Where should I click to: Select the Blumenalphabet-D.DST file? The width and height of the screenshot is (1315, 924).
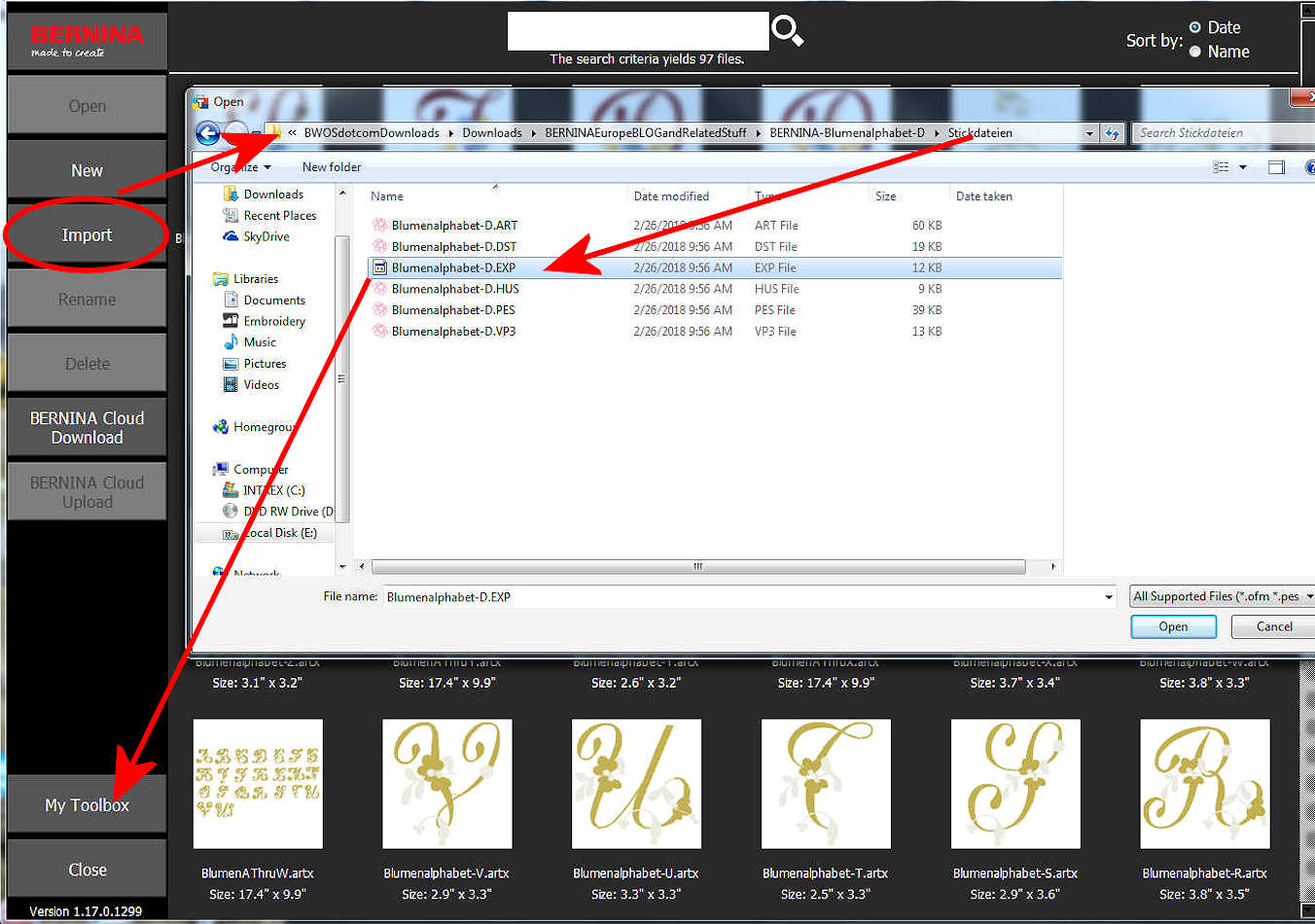453,247
